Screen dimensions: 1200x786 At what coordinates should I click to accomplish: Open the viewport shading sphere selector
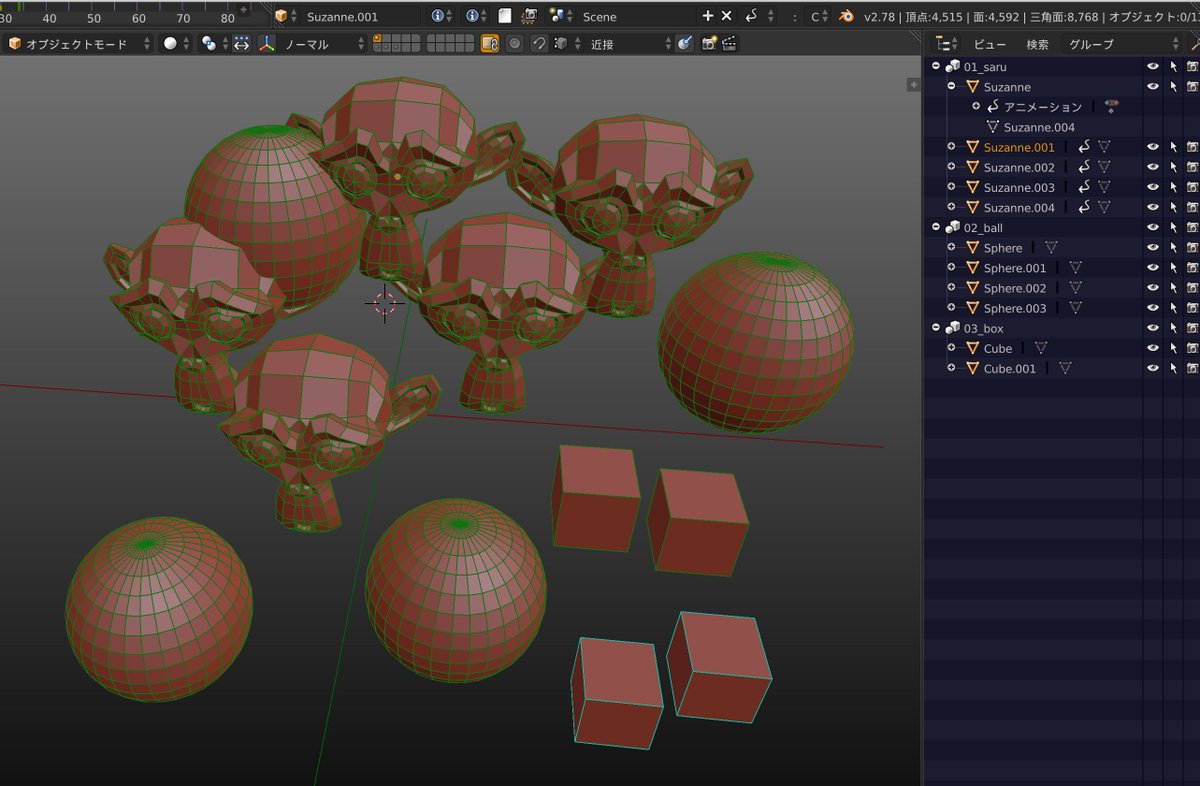click(176, 44)
